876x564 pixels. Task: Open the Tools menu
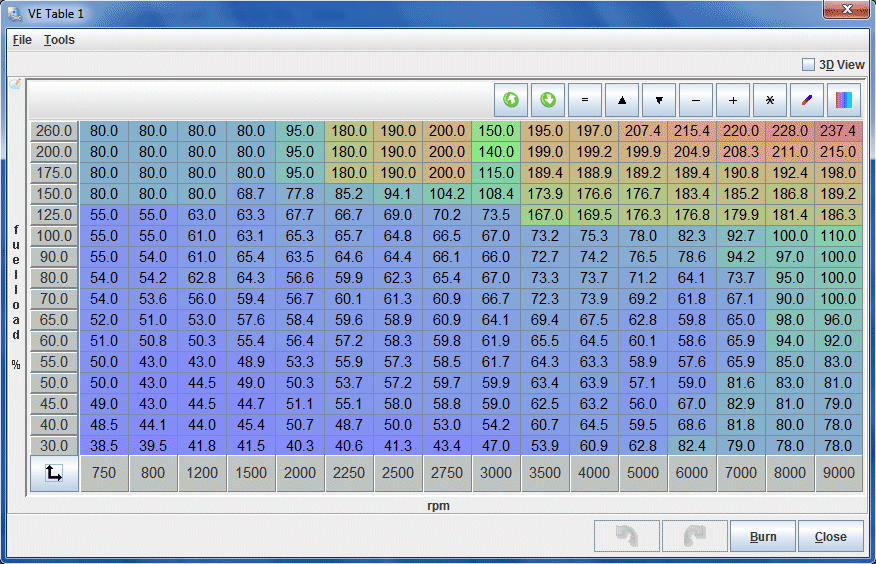(59, 40)
